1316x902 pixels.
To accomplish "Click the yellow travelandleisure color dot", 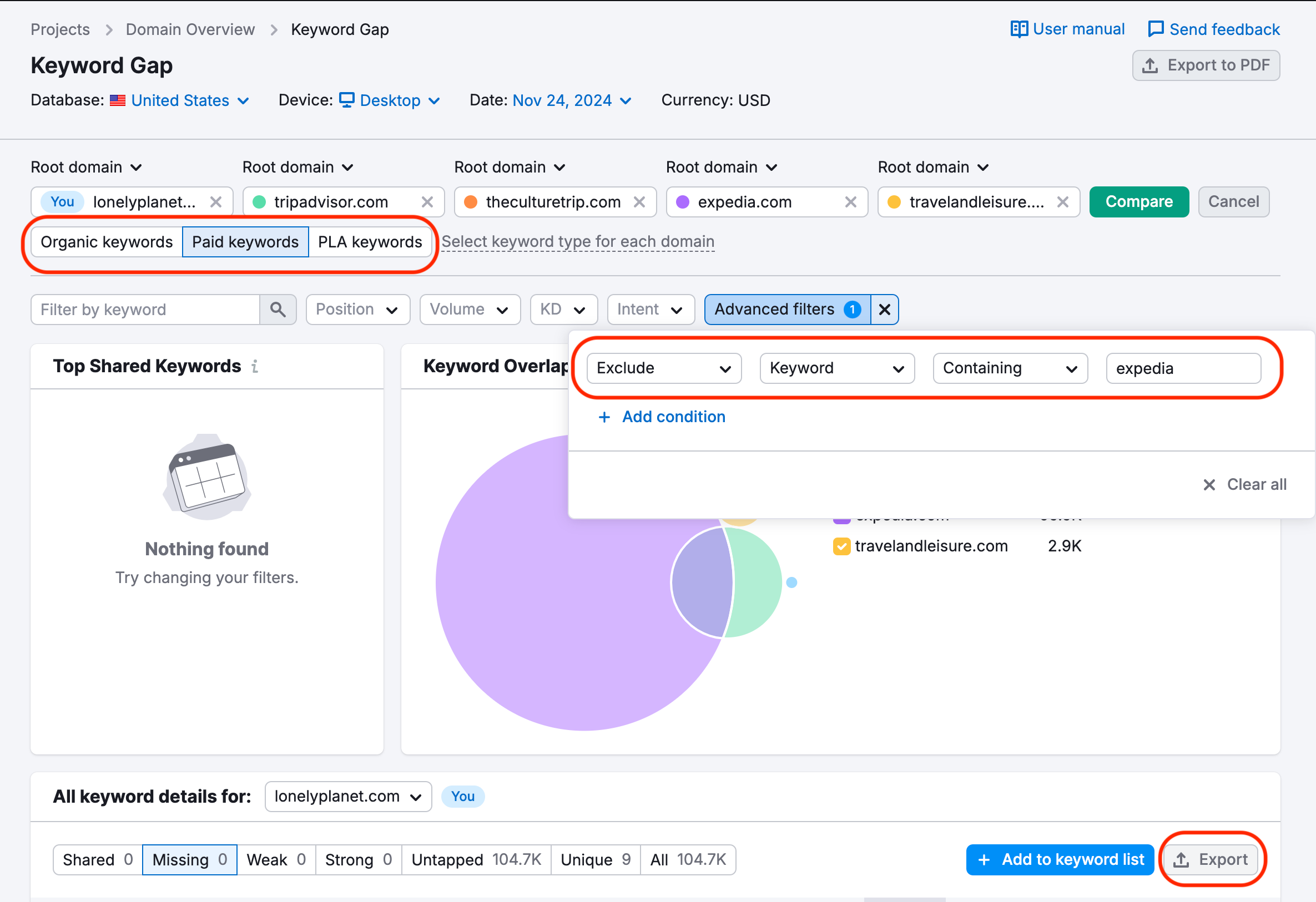I will (x=894, y=202).
